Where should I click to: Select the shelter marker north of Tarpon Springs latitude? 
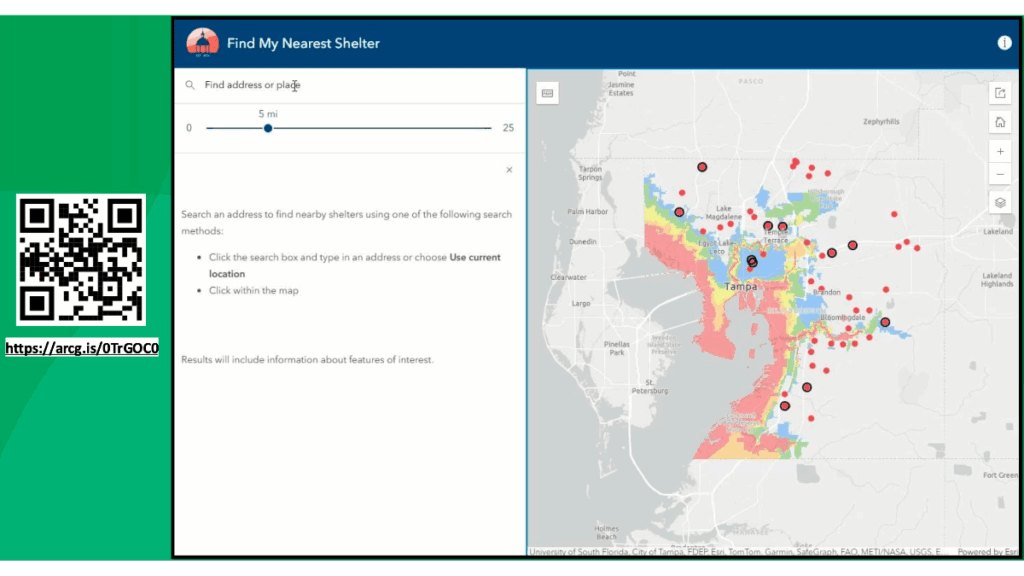702,167
